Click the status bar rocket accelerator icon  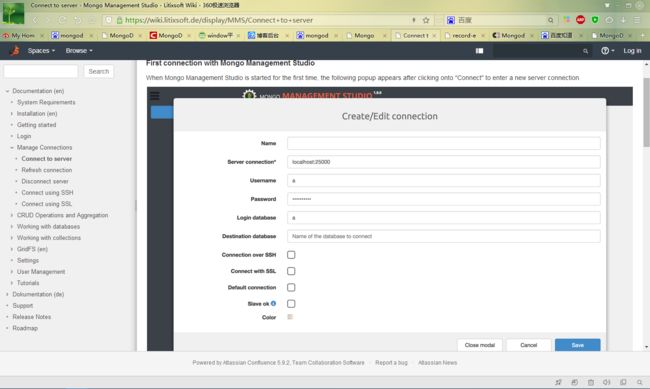558,382
